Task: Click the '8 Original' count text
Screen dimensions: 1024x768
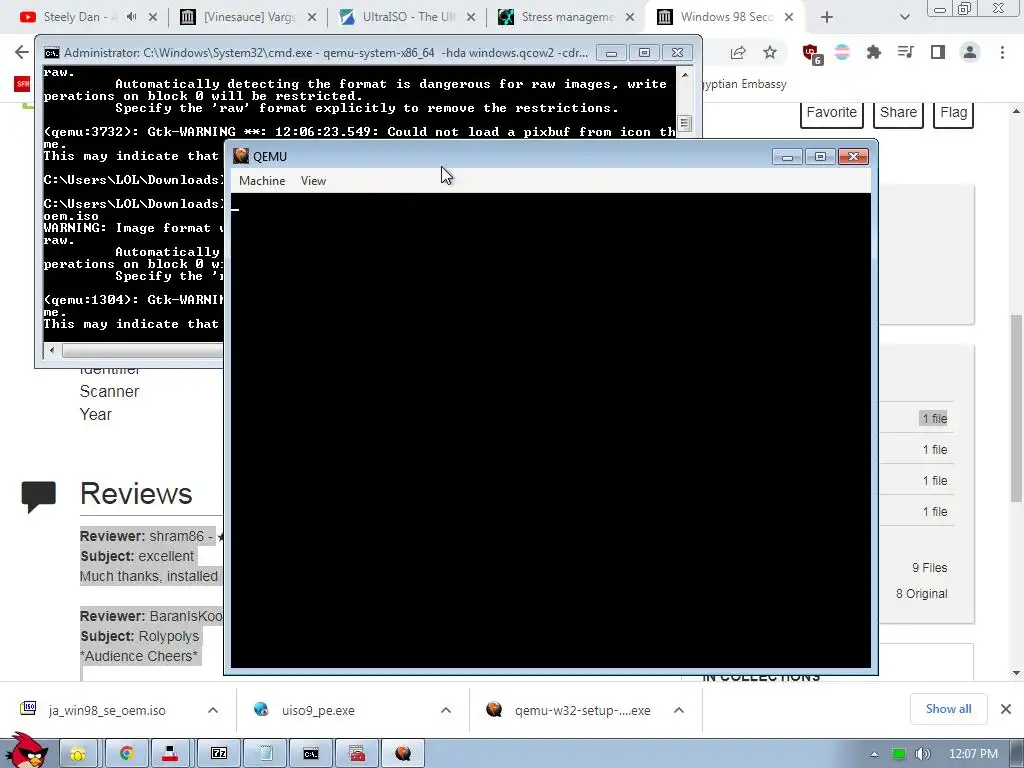Action: [921, 594]
